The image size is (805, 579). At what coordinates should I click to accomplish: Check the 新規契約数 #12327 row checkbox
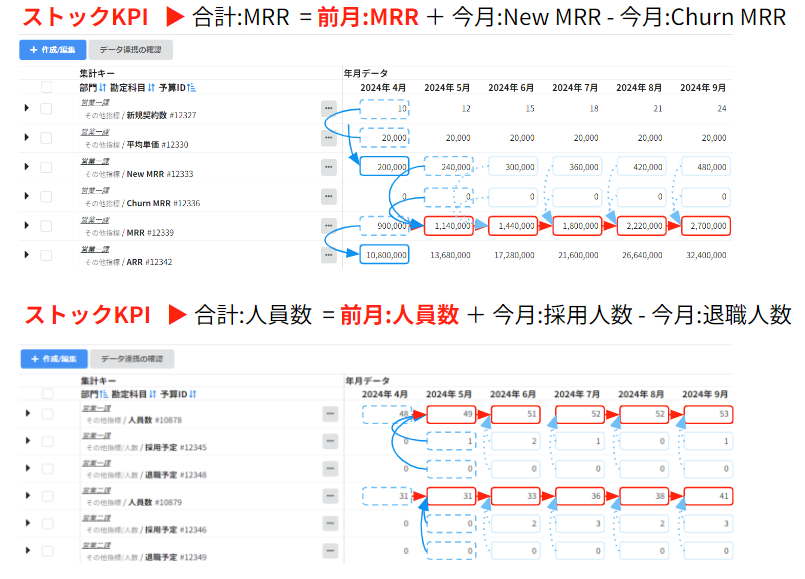pyautogui.click(x=46, y=108)
